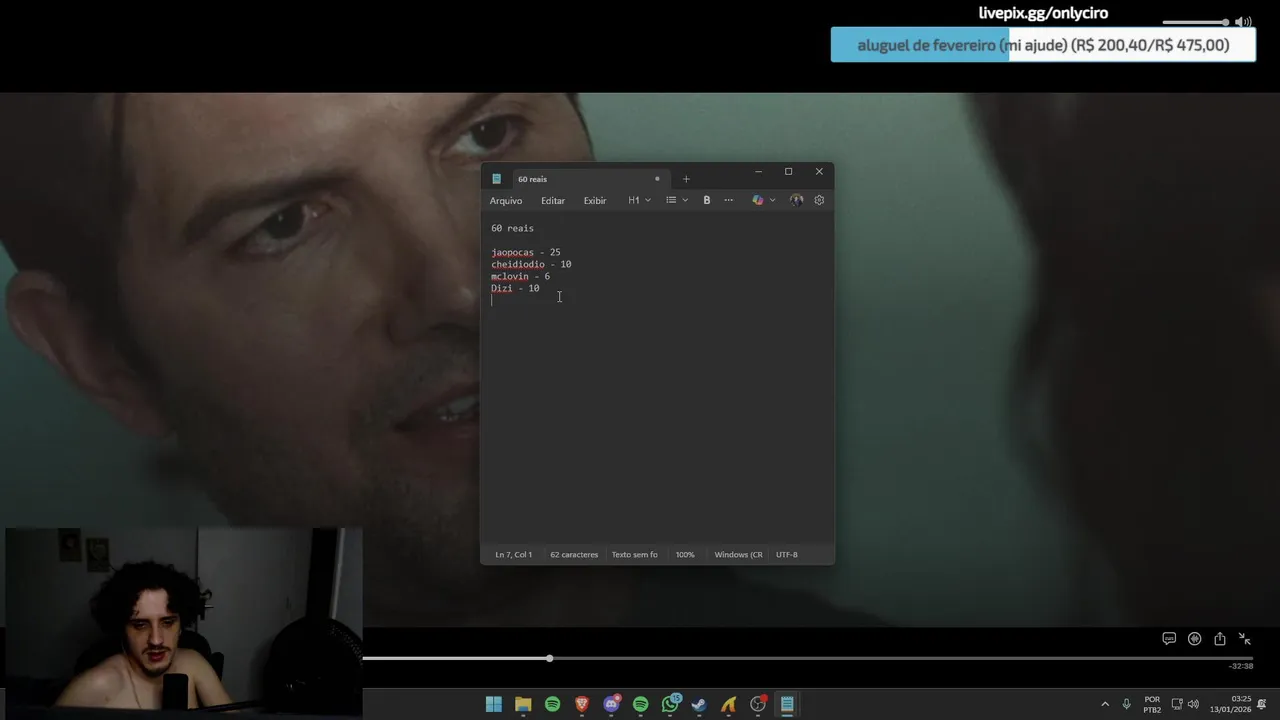Click the Notepad icon in the taskbar
Screen dimensions: 1280x720
point(787,704)
